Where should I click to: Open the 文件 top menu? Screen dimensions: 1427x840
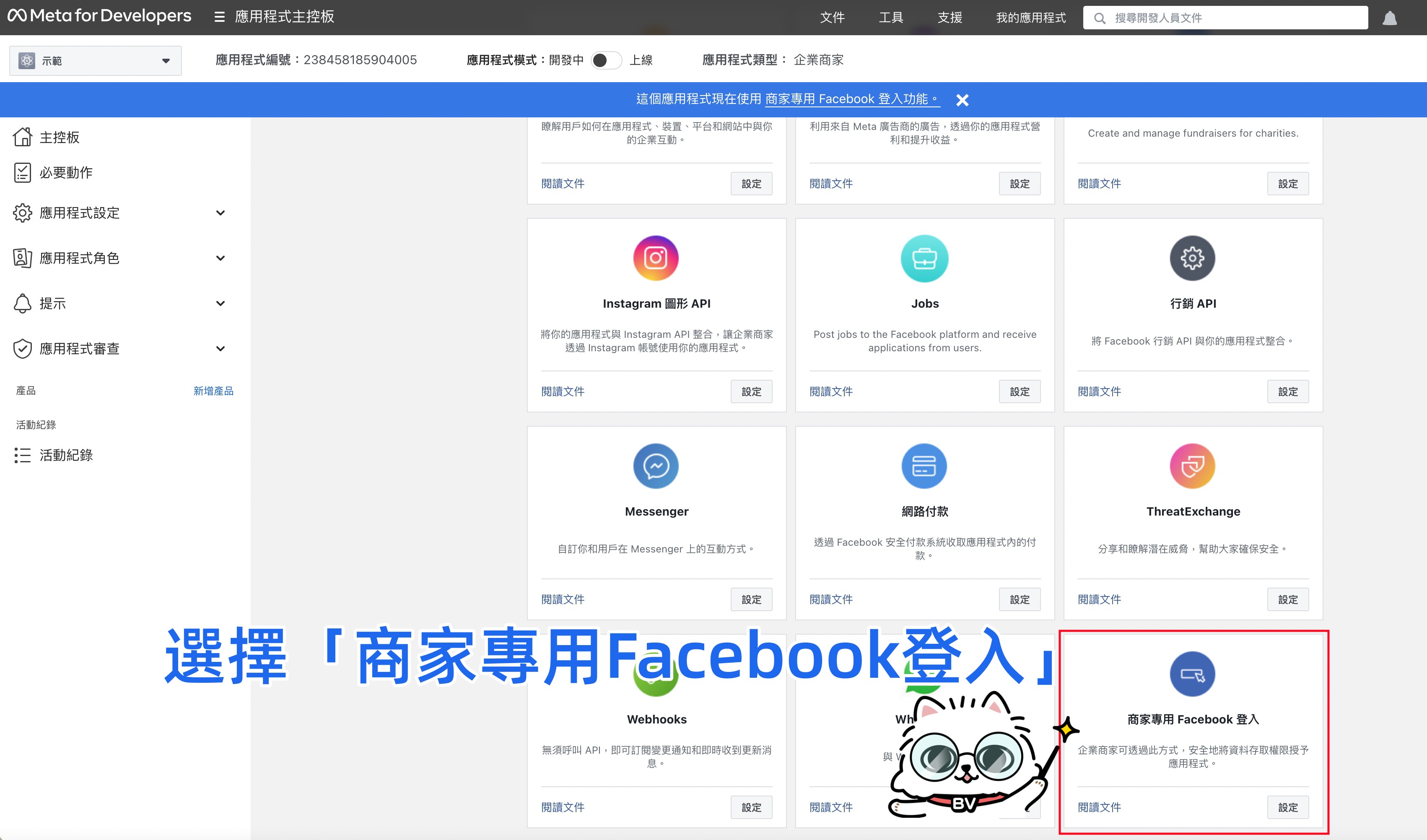coord(833,18)
